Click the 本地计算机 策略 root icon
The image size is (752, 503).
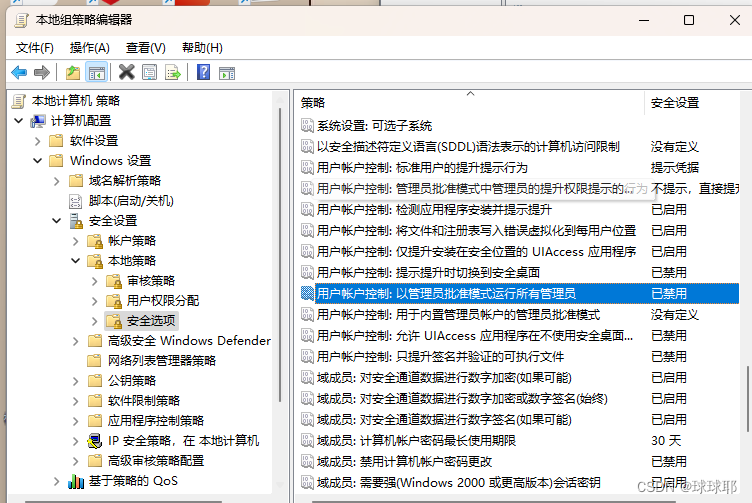[19, 101]
